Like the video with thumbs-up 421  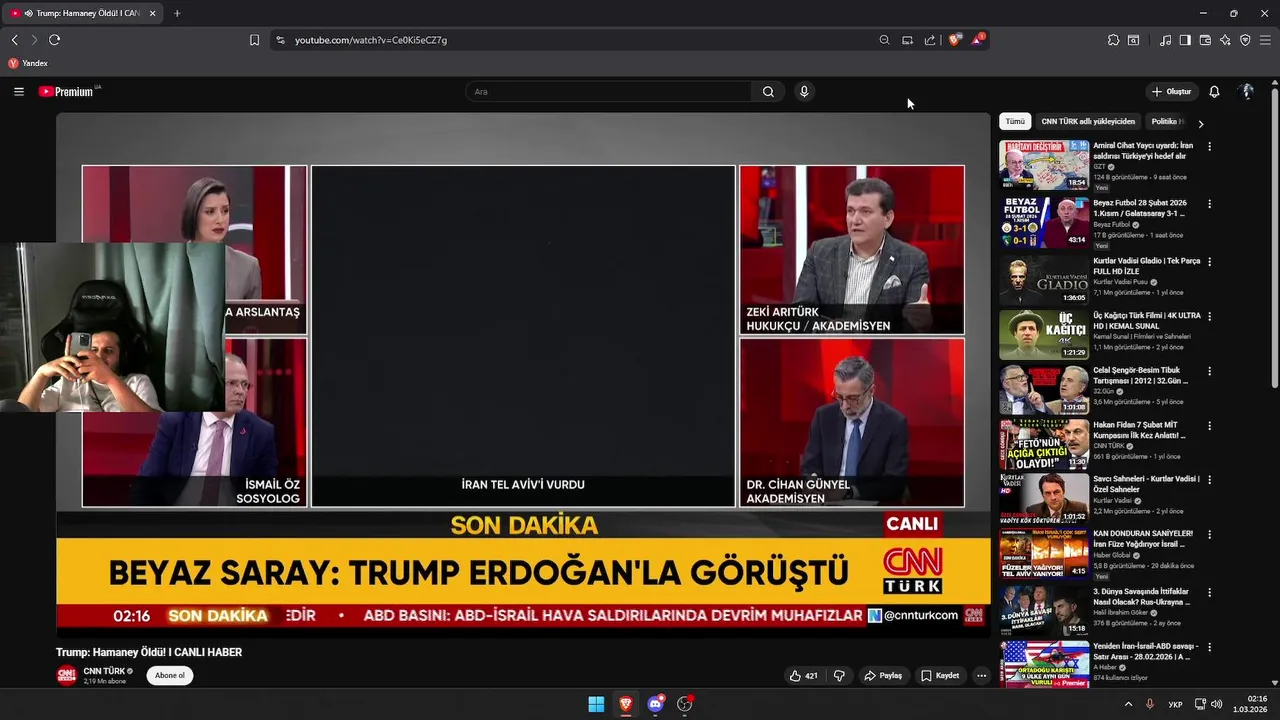click(x=804, y=675)
